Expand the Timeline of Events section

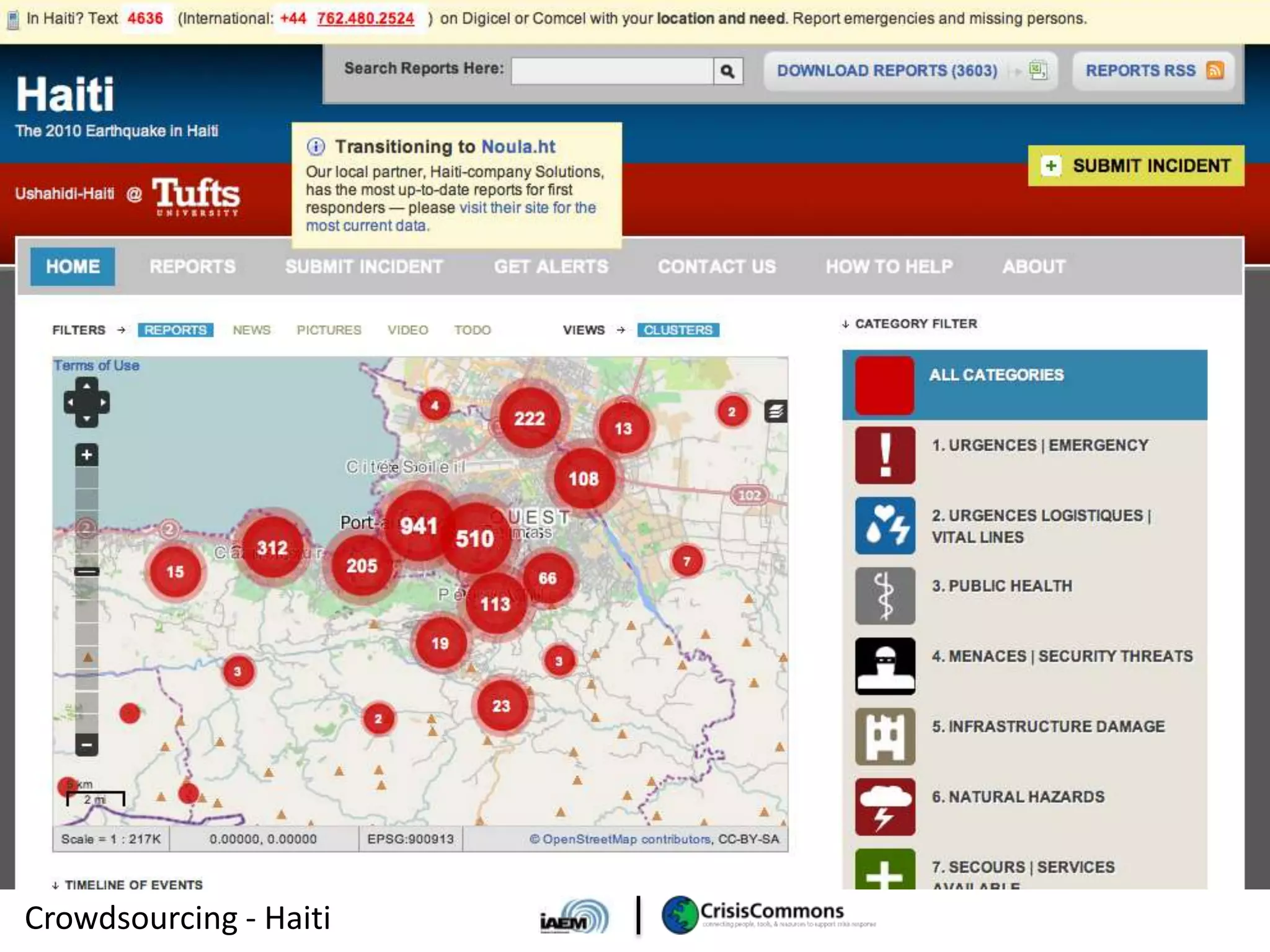128,884
